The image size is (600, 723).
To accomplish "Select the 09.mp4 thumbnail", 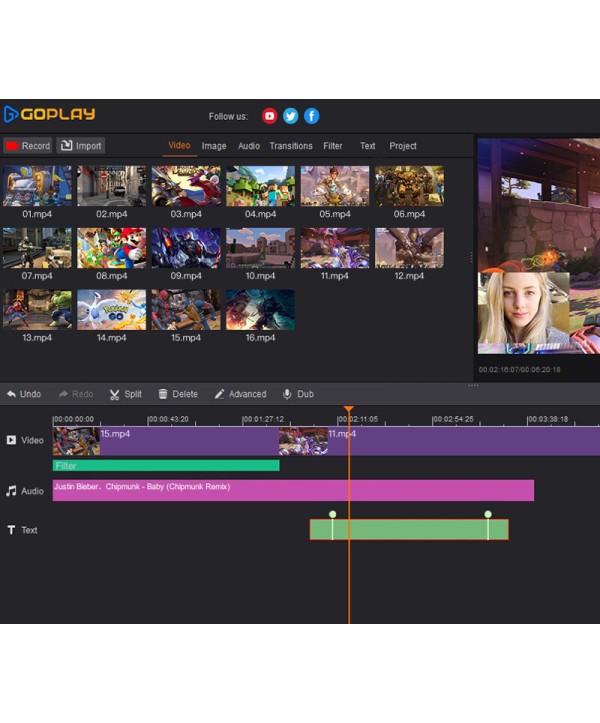I will [x=186, y=248].
